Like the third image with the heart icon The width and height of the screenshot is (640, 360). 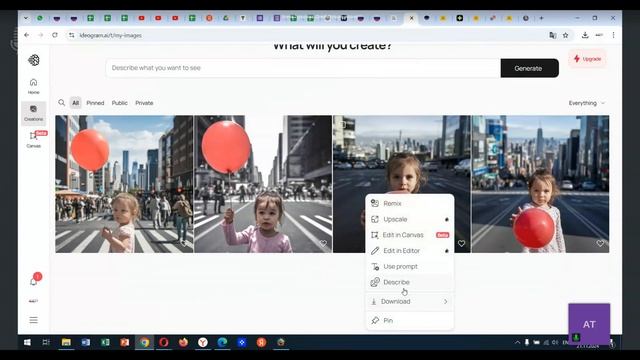point(461,243)
